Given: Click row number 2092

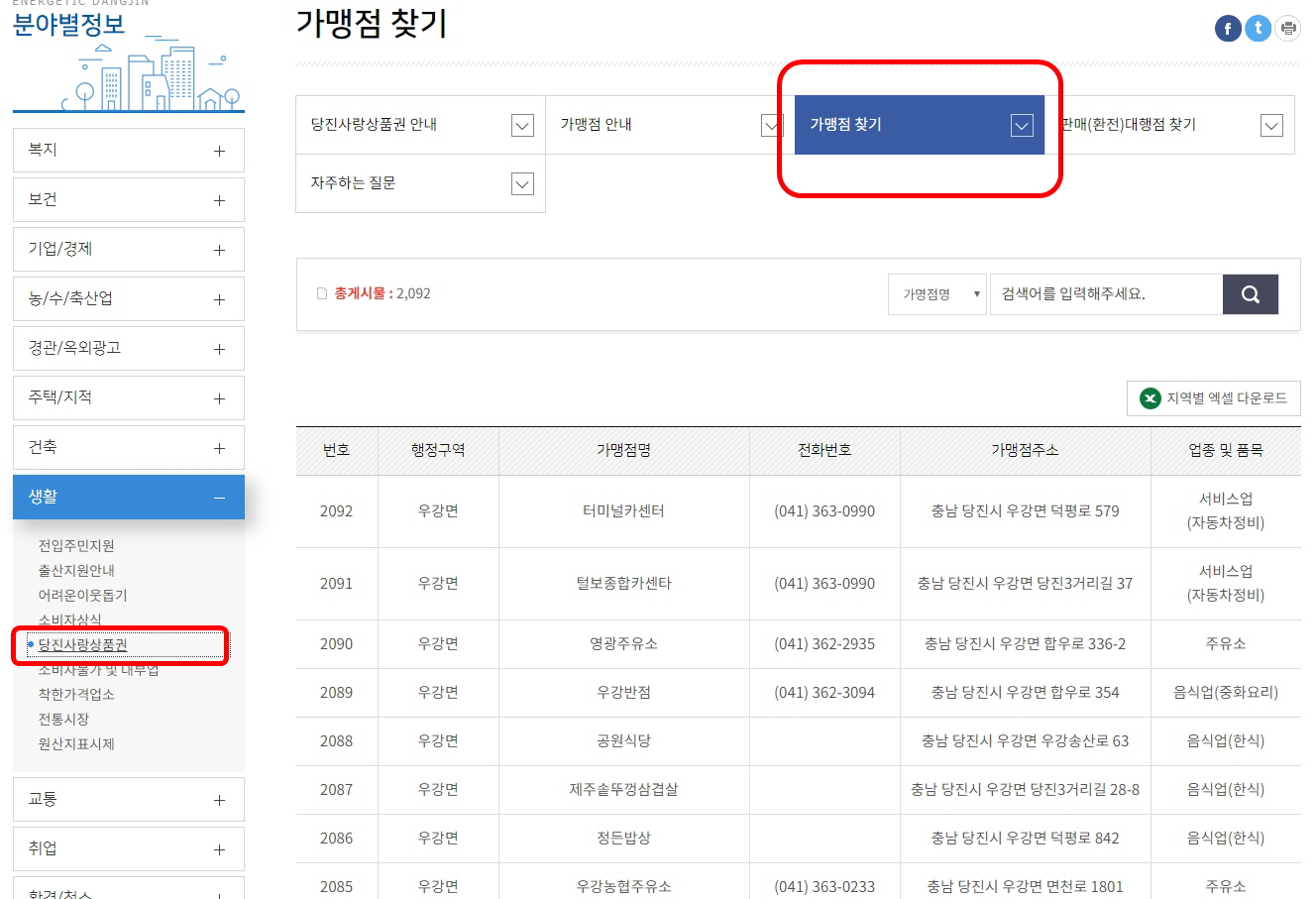Looking at the screenshot, I should tap(336, 511).
